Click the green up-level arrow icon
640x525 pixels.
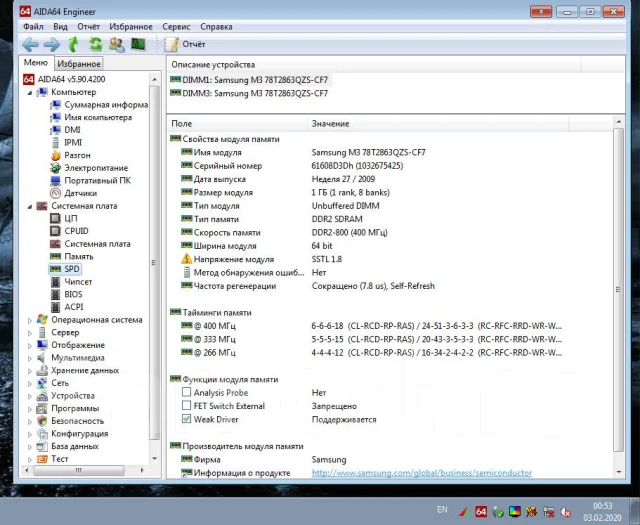(x=73, y=44)
